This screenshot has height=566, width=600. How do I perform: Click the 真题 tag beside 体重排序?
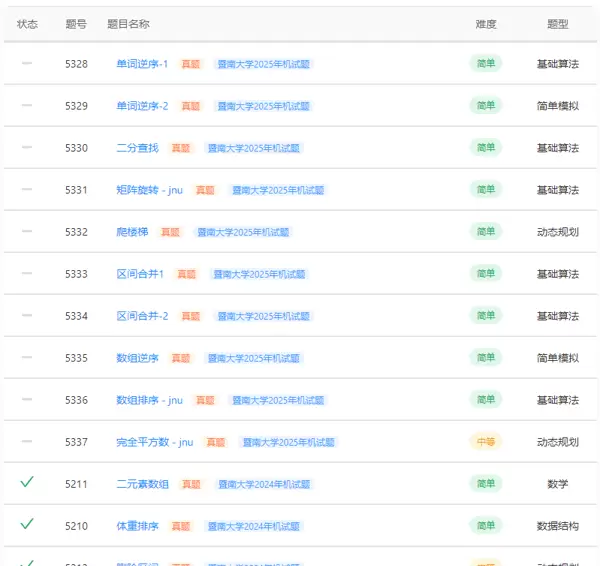coord(180,526)
